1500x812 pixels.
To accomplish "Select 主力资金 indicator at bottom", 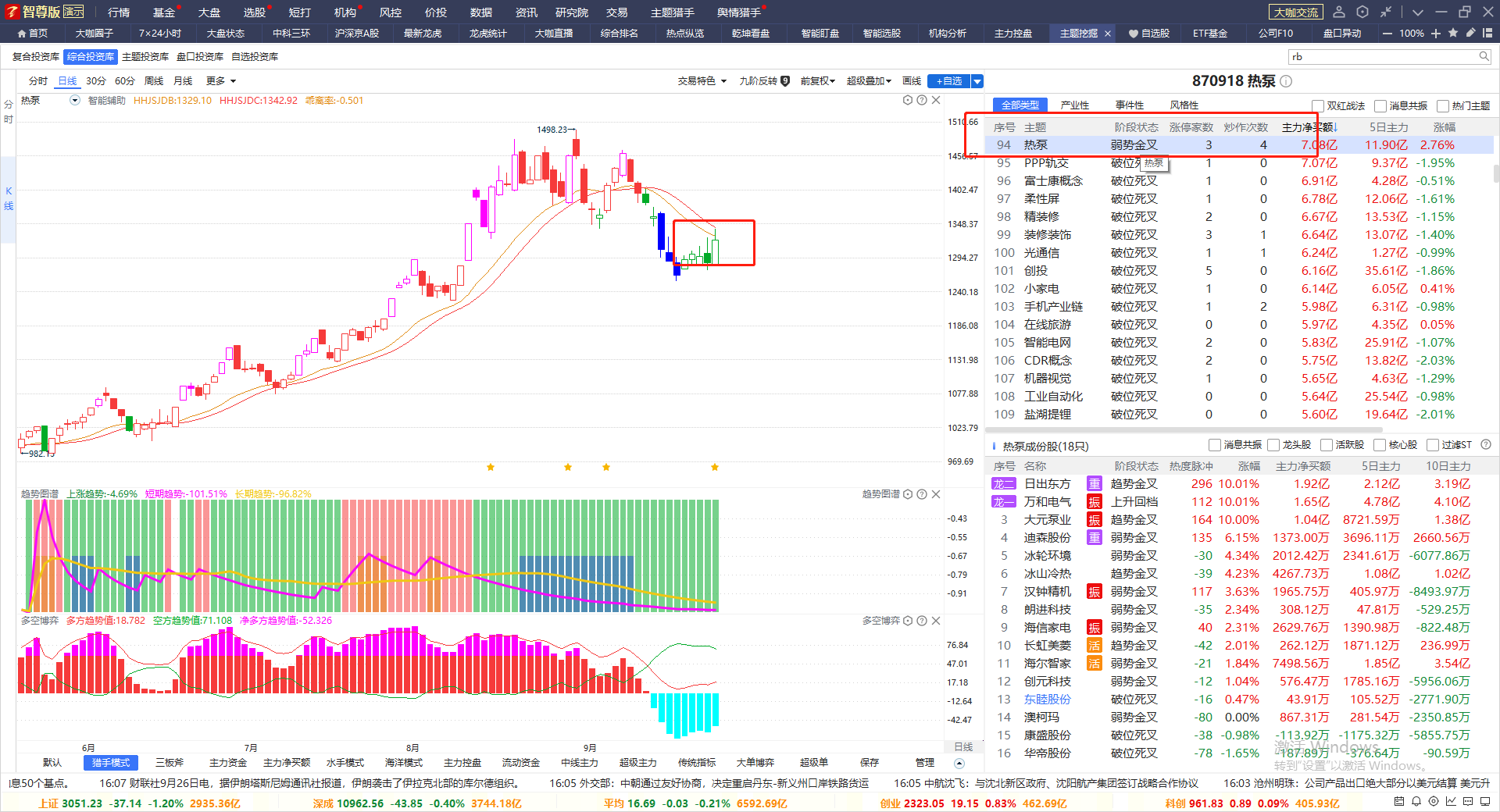I will pos(228,763).
